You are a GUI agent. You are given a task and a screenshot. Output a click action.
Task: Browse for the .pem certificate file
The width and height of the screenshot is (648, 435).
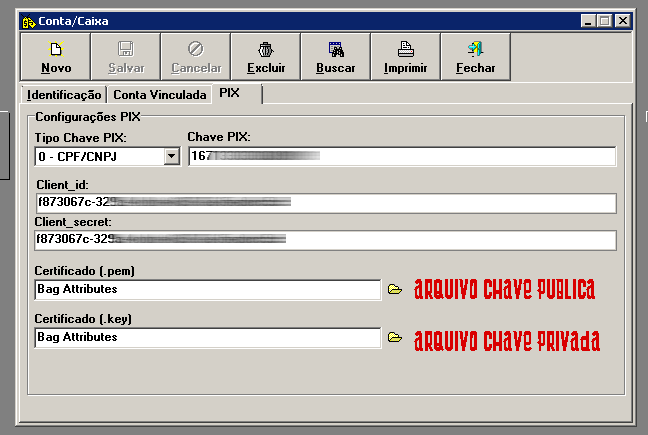[395, 290]
